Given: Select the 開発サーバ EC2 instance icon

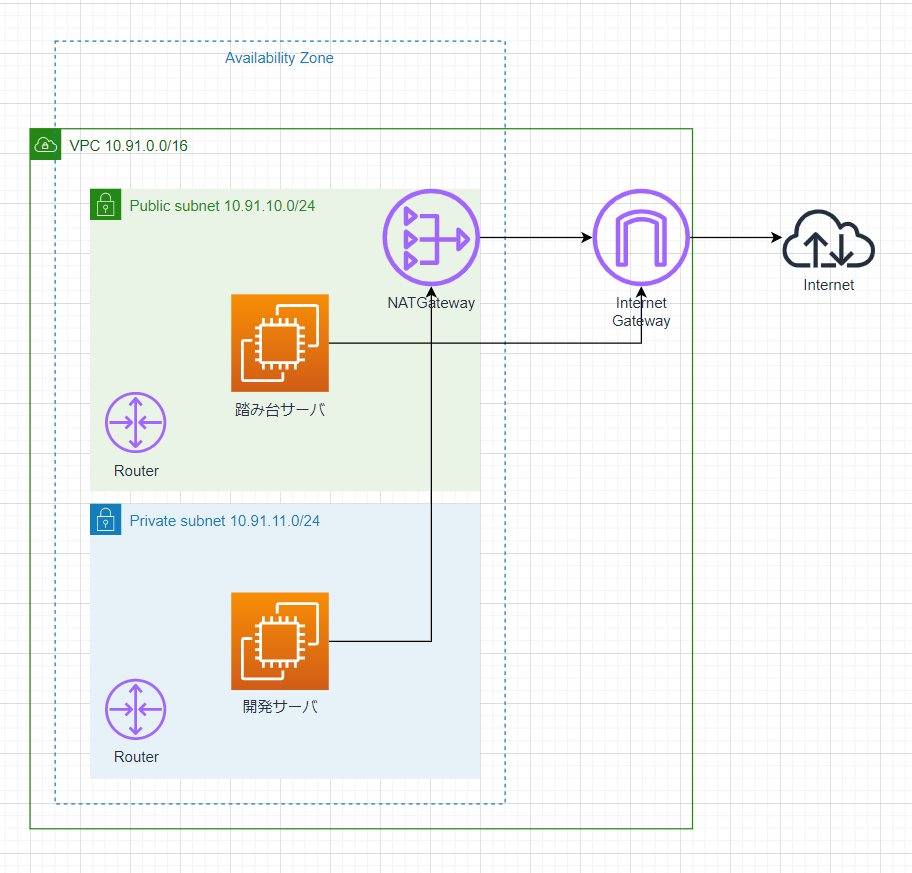Looking at the screenshot, I should pyautogui.click(x=280, y=641).
